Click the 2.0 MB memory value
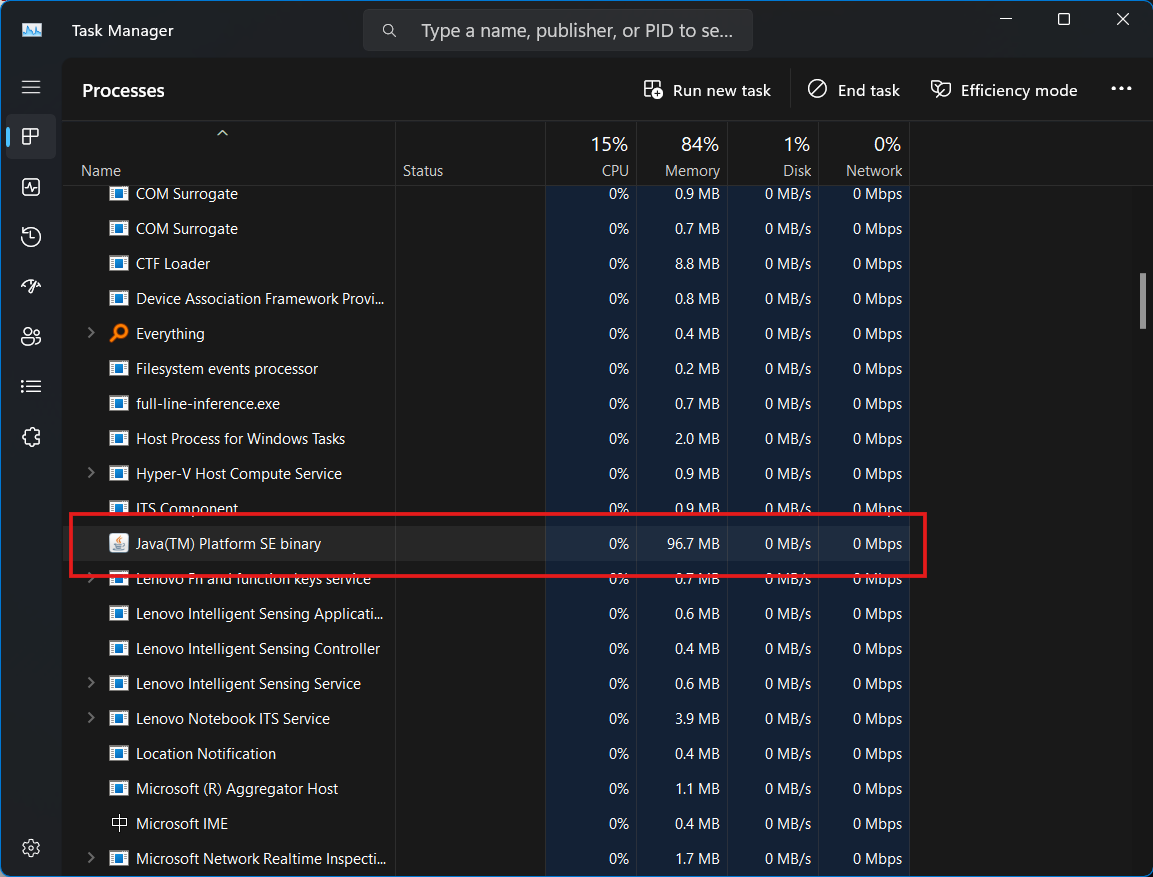Screen dimensions: 1153x877 click(x=697, y=438)
